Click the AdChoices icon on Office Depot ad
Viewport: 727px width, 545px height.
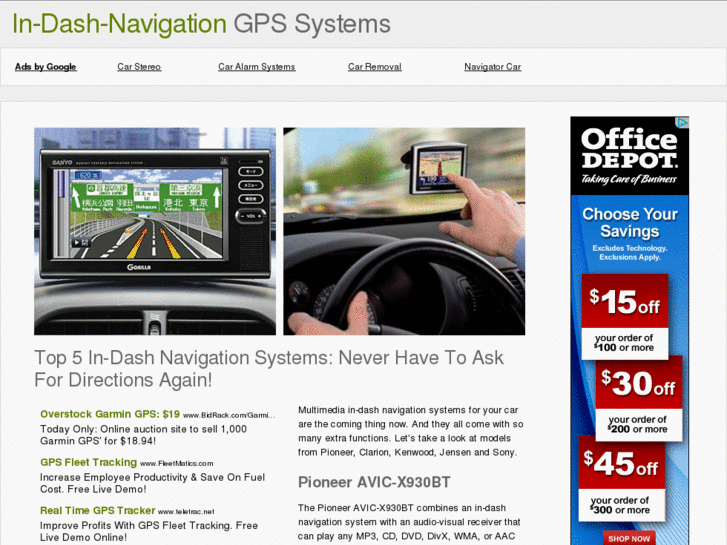pos(682,122)
